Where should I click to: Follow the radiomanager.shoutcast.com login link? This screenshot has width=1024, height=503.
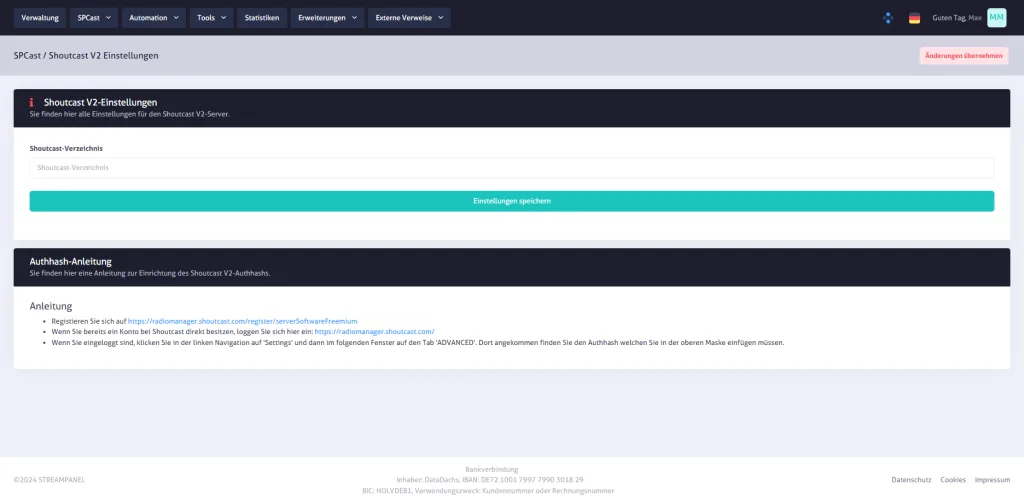(375, 331)
